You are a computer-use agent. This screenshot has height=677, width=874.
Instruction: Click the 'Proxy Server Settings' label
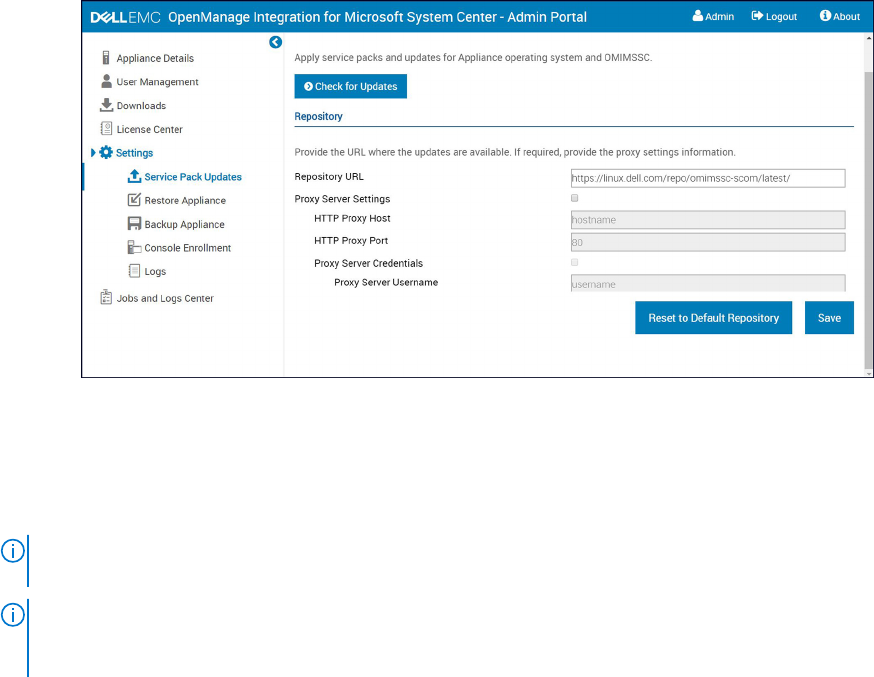pos(342,199)
